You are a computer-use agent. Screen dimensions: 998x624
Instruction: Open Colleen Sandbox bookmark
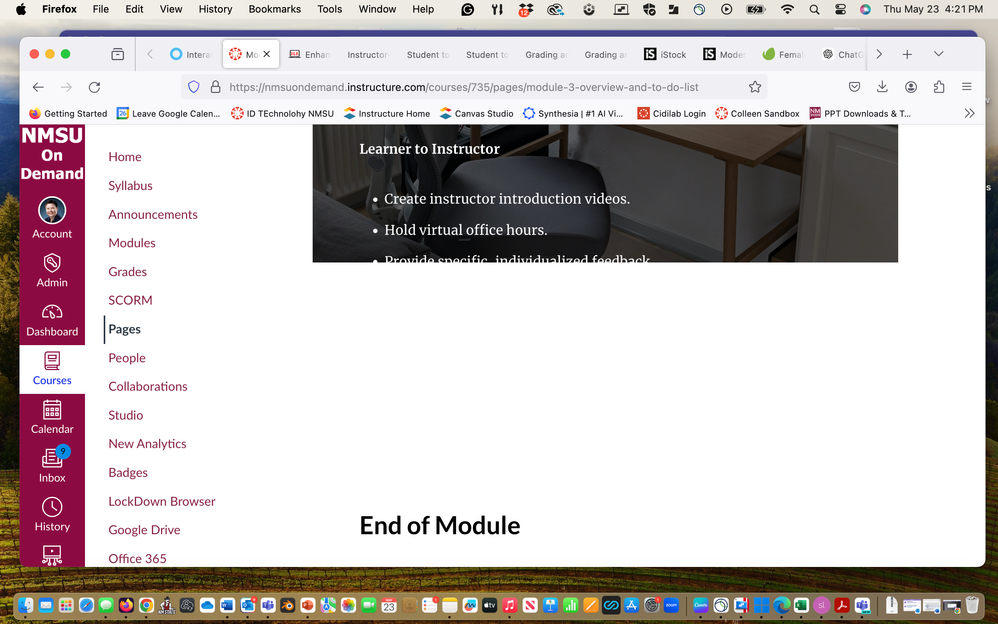[x=757, y=113]
